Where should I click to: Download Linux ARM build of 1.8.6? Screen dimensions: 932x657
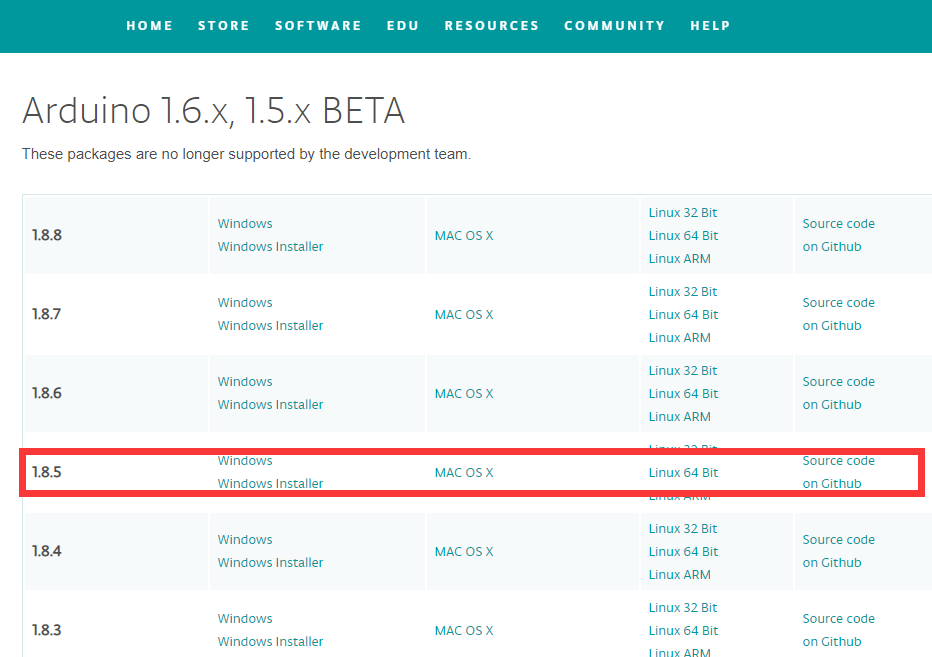pos(679,417)
